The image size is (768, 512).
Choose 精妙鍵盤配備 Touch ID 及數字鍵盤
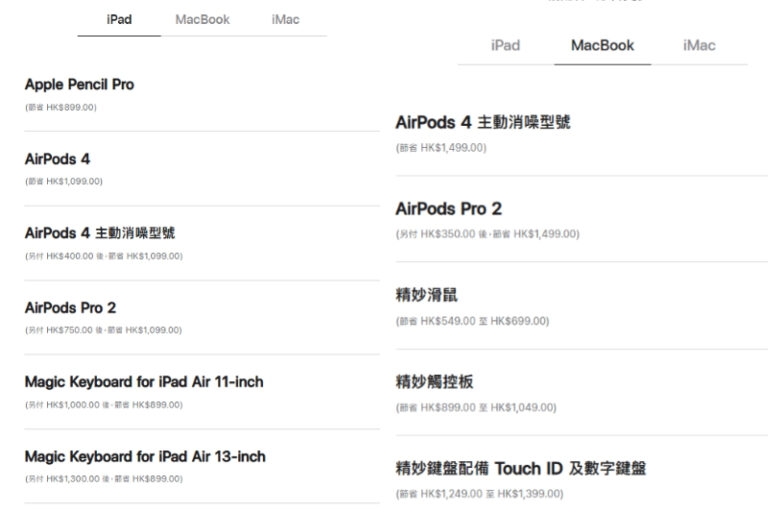(521, 468)
